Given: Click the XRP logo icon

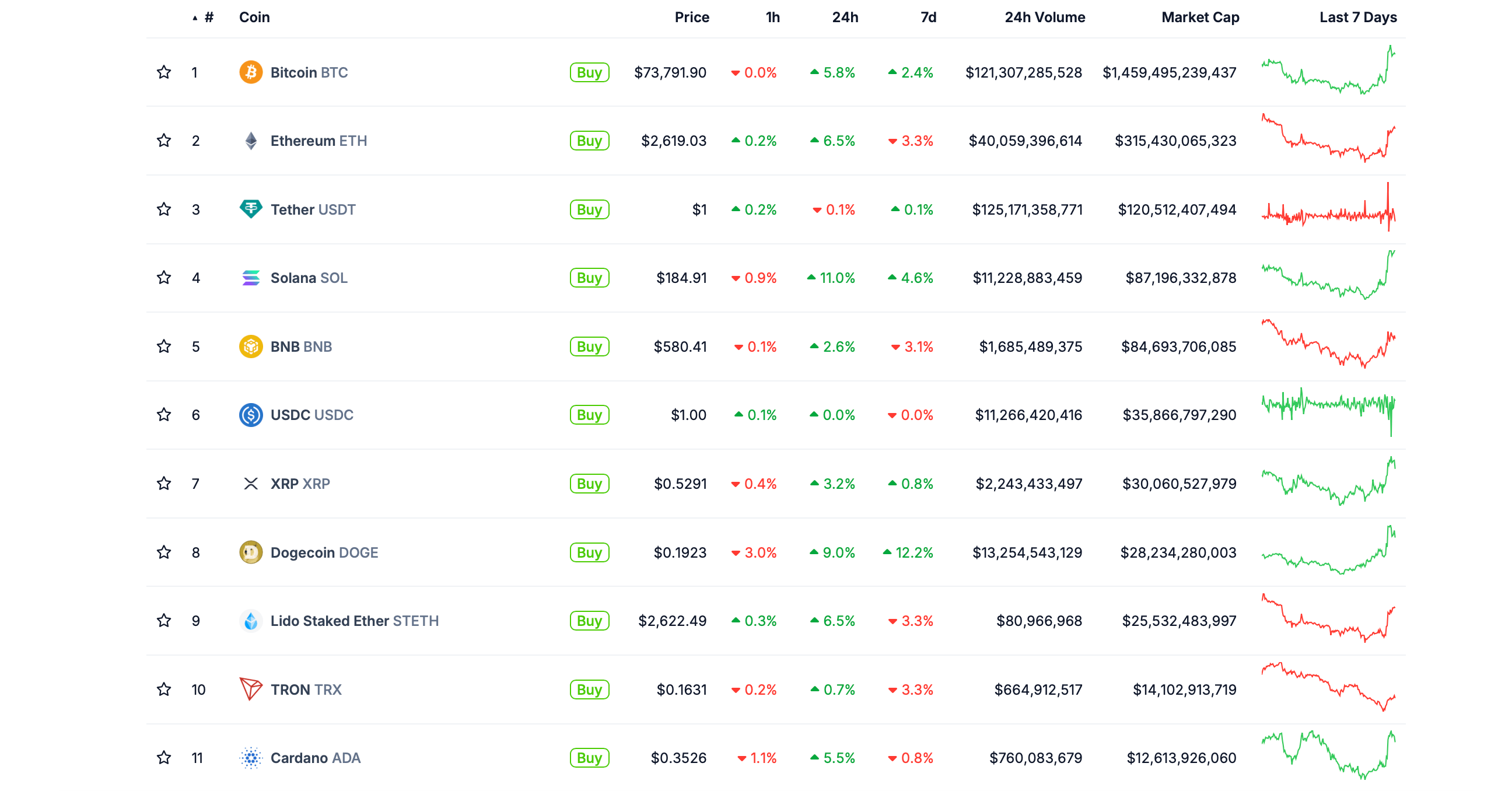Looking at the screenshot, I should (251, 484).
